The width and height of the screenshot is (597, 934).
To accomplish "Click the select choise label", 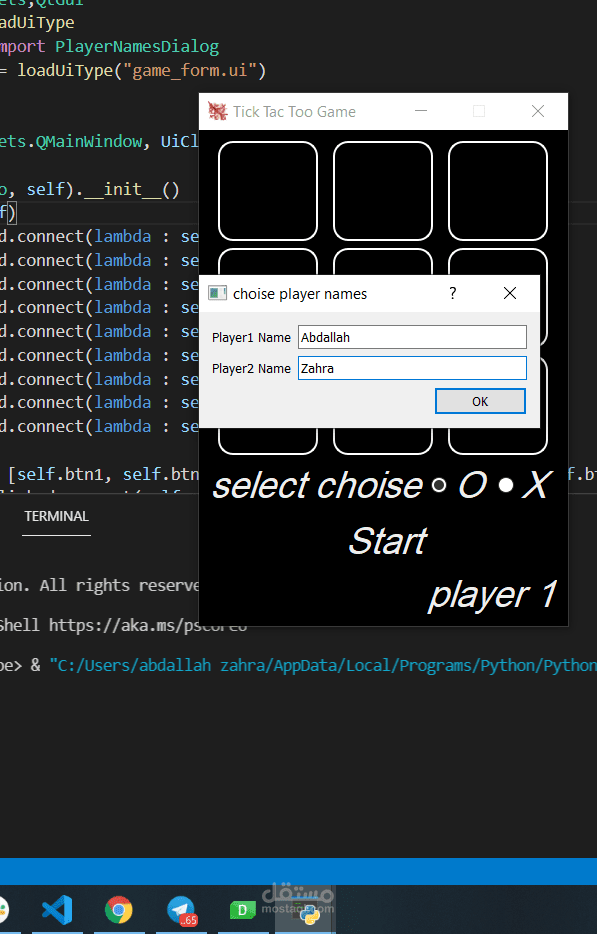I will coord(318,485).
